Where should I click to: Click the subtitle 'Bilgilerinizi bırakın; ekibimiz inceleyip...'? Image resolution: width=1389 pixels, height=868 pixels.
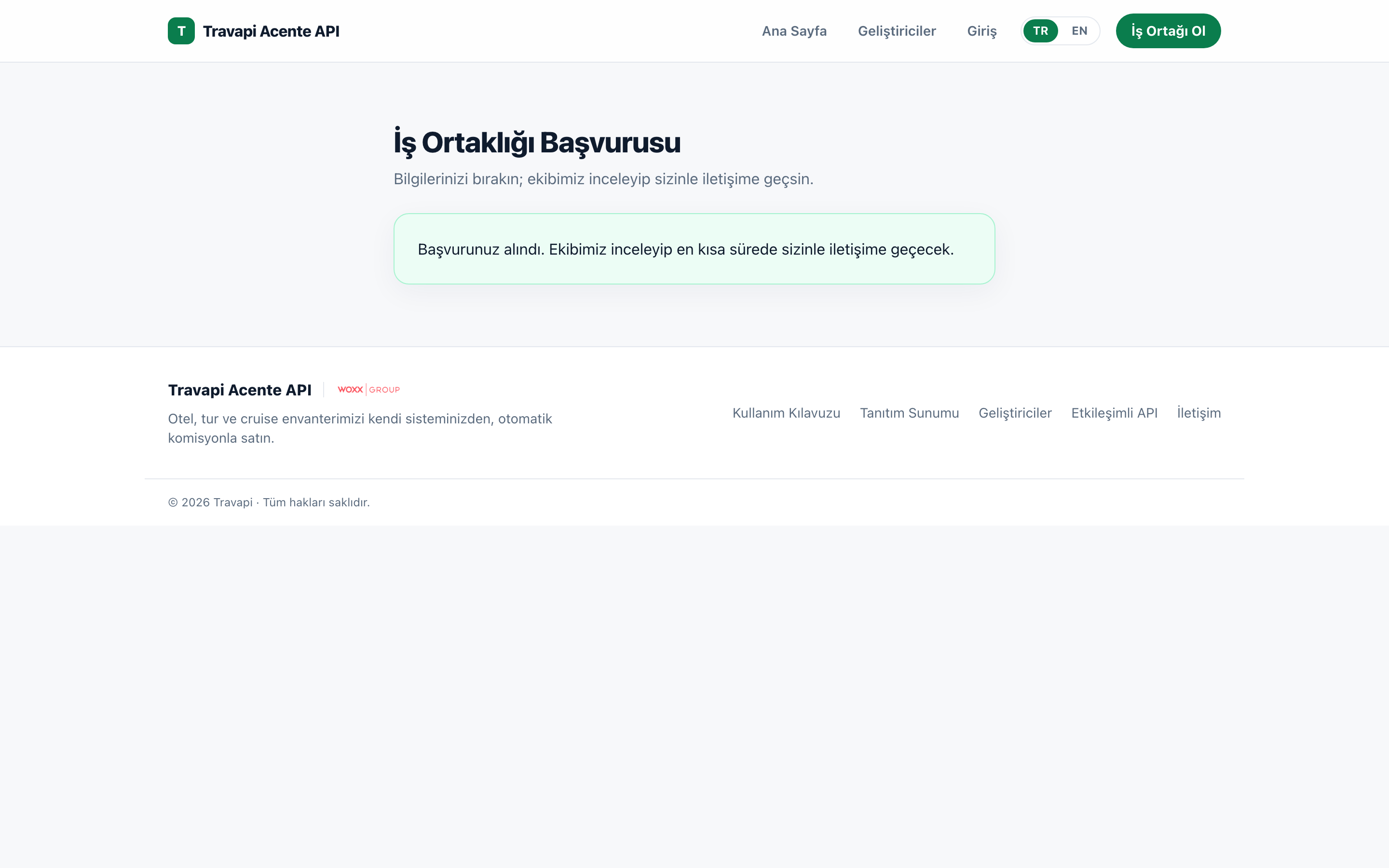coord(603,179)
